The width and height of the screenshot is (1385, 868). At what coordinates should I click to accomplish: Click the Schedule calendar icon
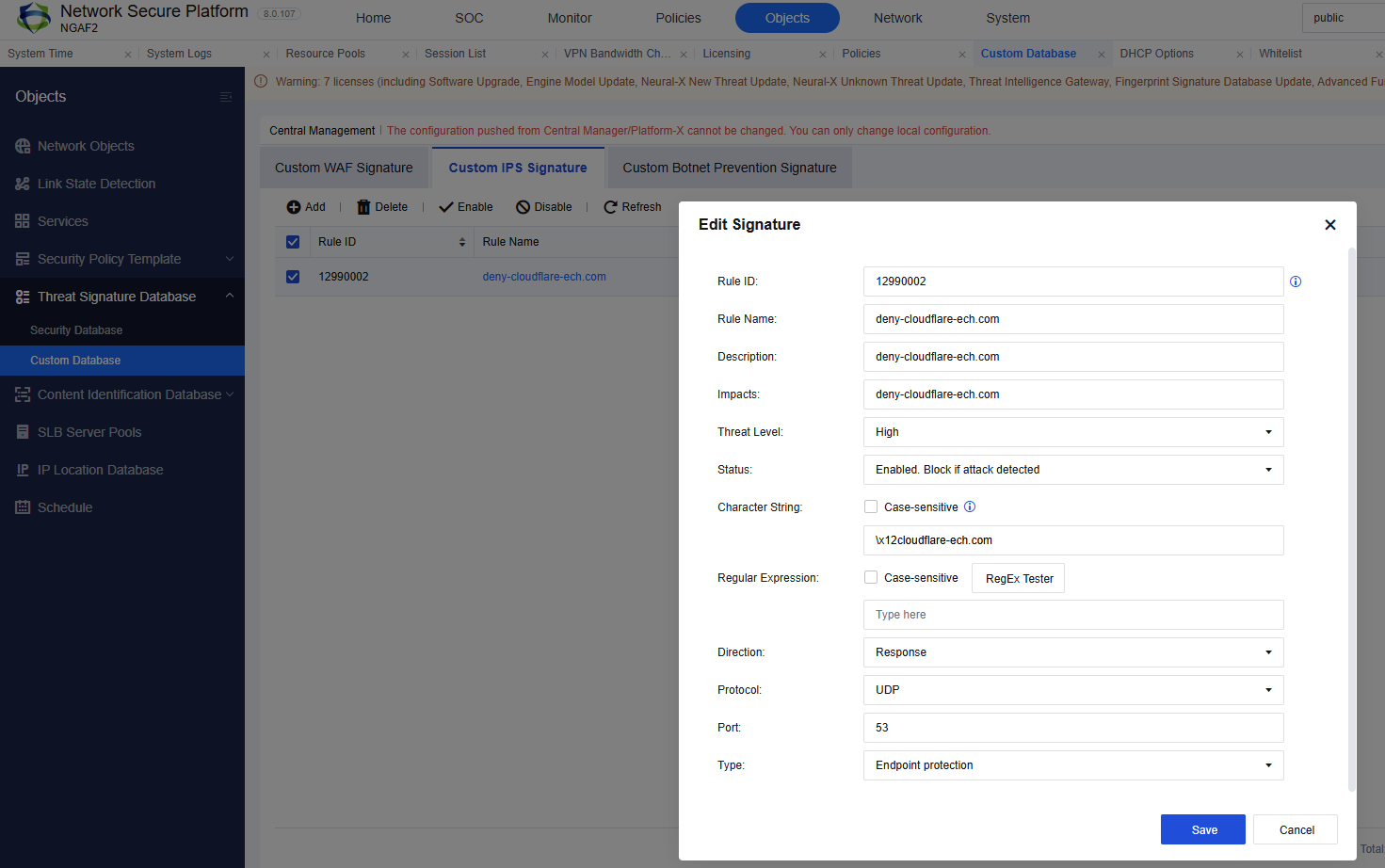pos(23,507)
